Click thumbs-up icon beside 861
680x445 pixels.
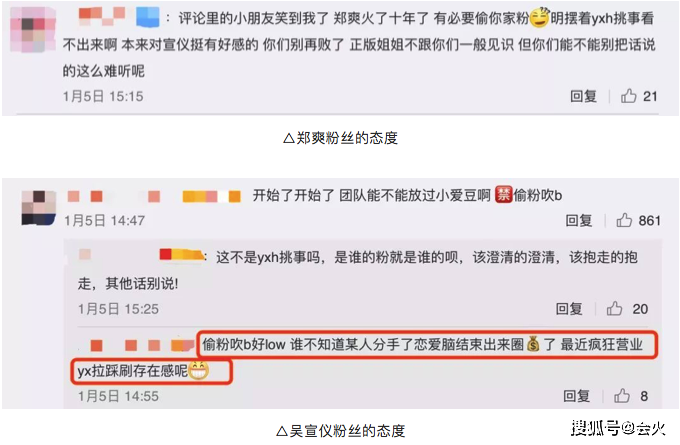coord(624,220)
